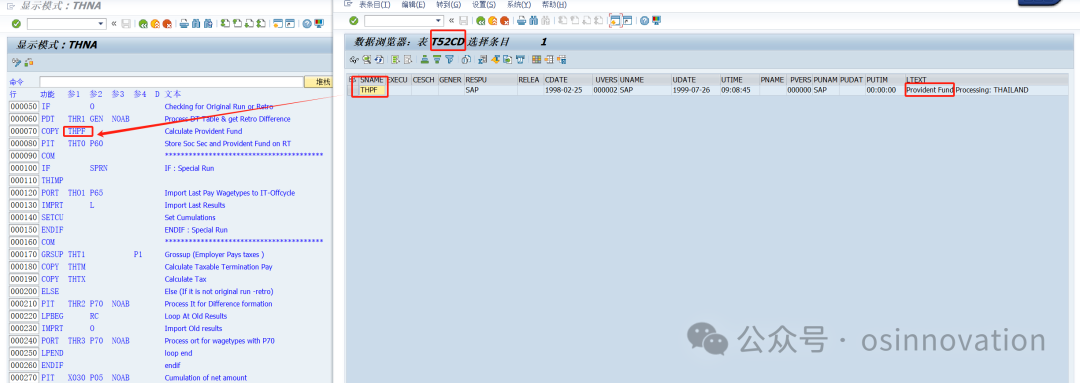Open 转到(G) menu
The image size is (1080, 383).
[448, 4]
